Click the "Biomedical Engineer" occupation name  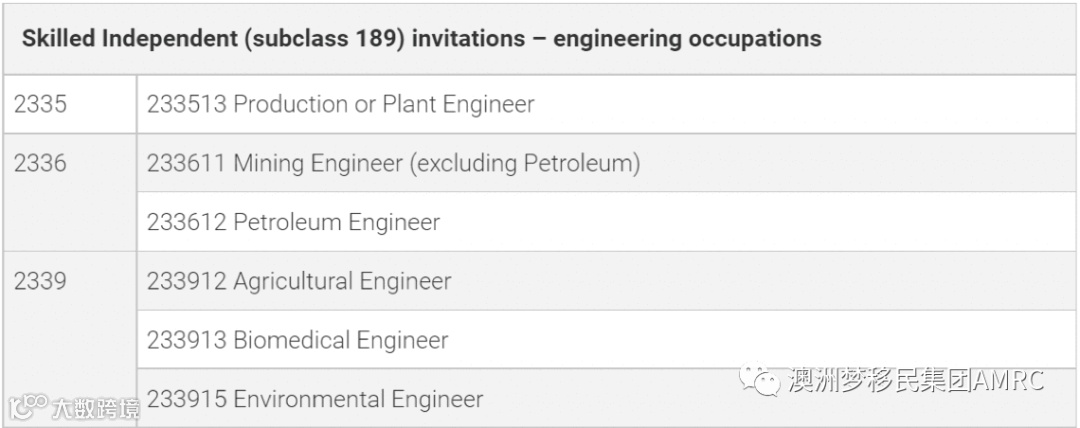pos(341,340)
